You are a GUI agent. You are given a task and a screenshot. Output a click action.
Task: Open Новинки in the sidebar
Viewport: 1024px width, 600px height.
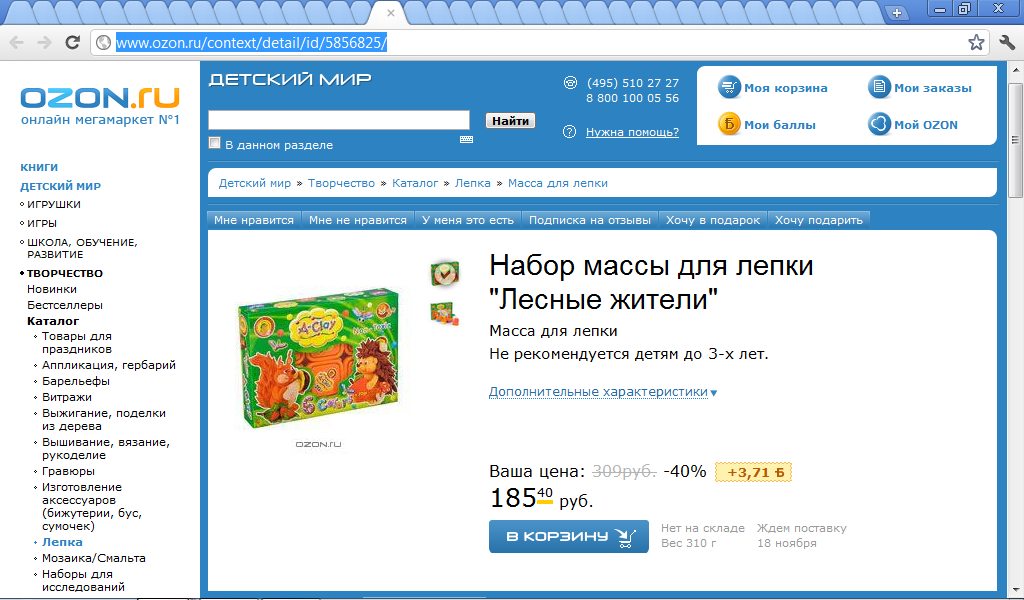pyautogui.click(x=52, y=289)
